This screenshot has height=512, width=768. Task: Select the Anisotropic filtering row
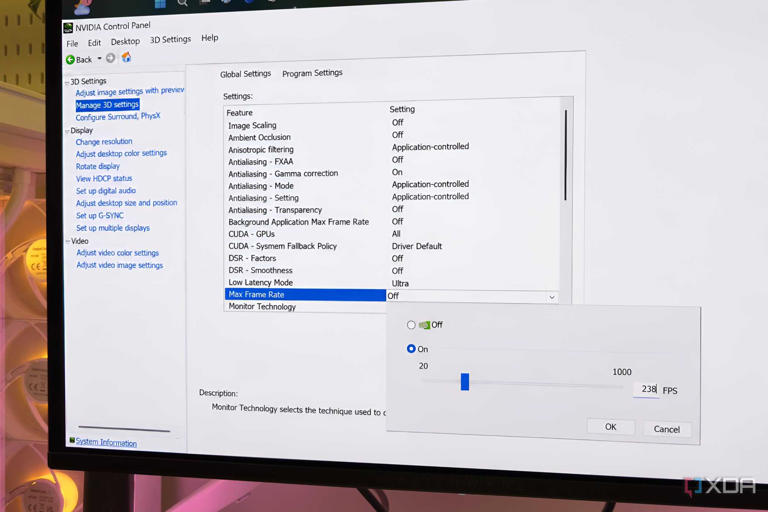[x=390, y=148]
